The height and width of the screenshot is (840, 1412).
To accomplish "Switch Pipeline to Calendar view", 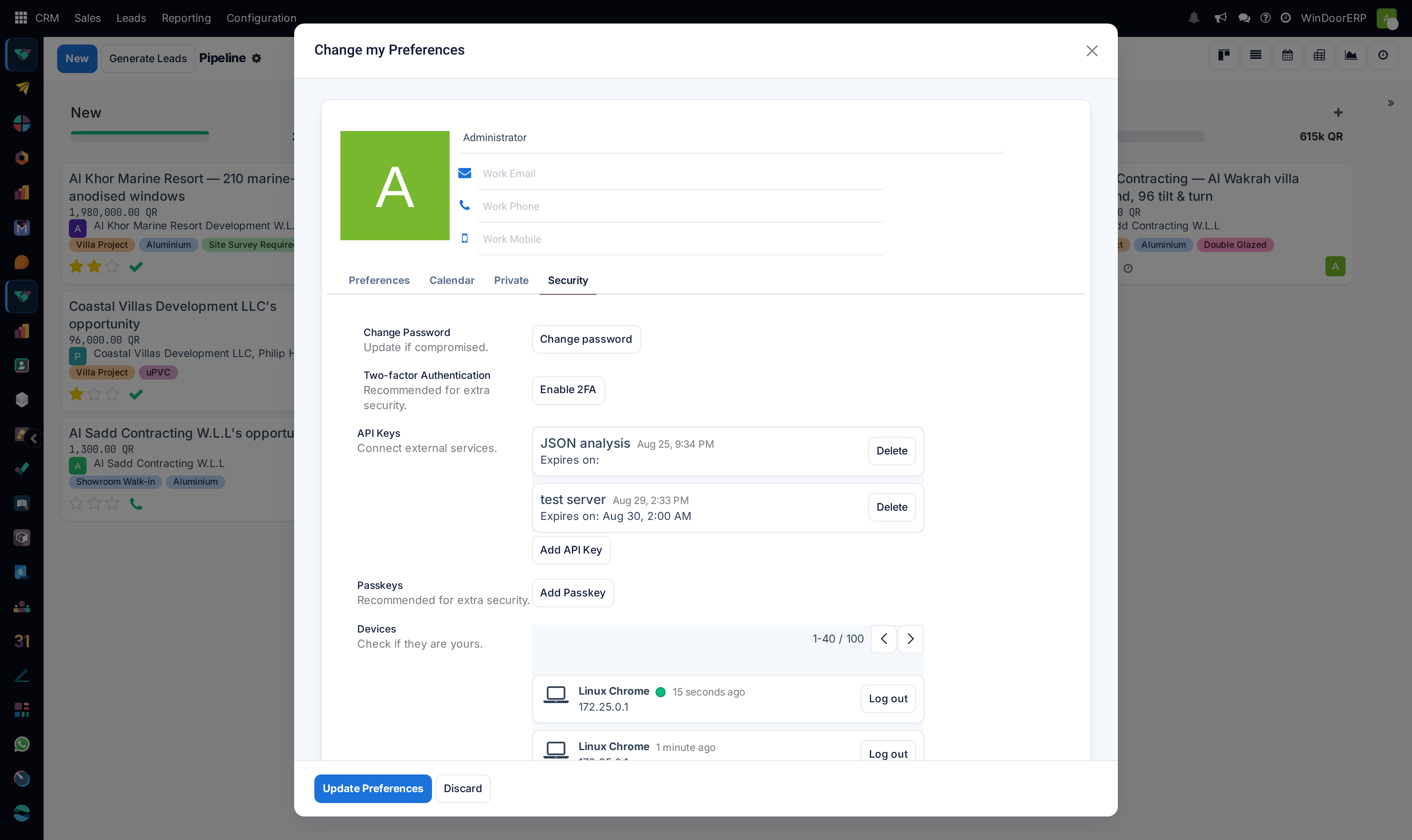I will (1287, 55).
